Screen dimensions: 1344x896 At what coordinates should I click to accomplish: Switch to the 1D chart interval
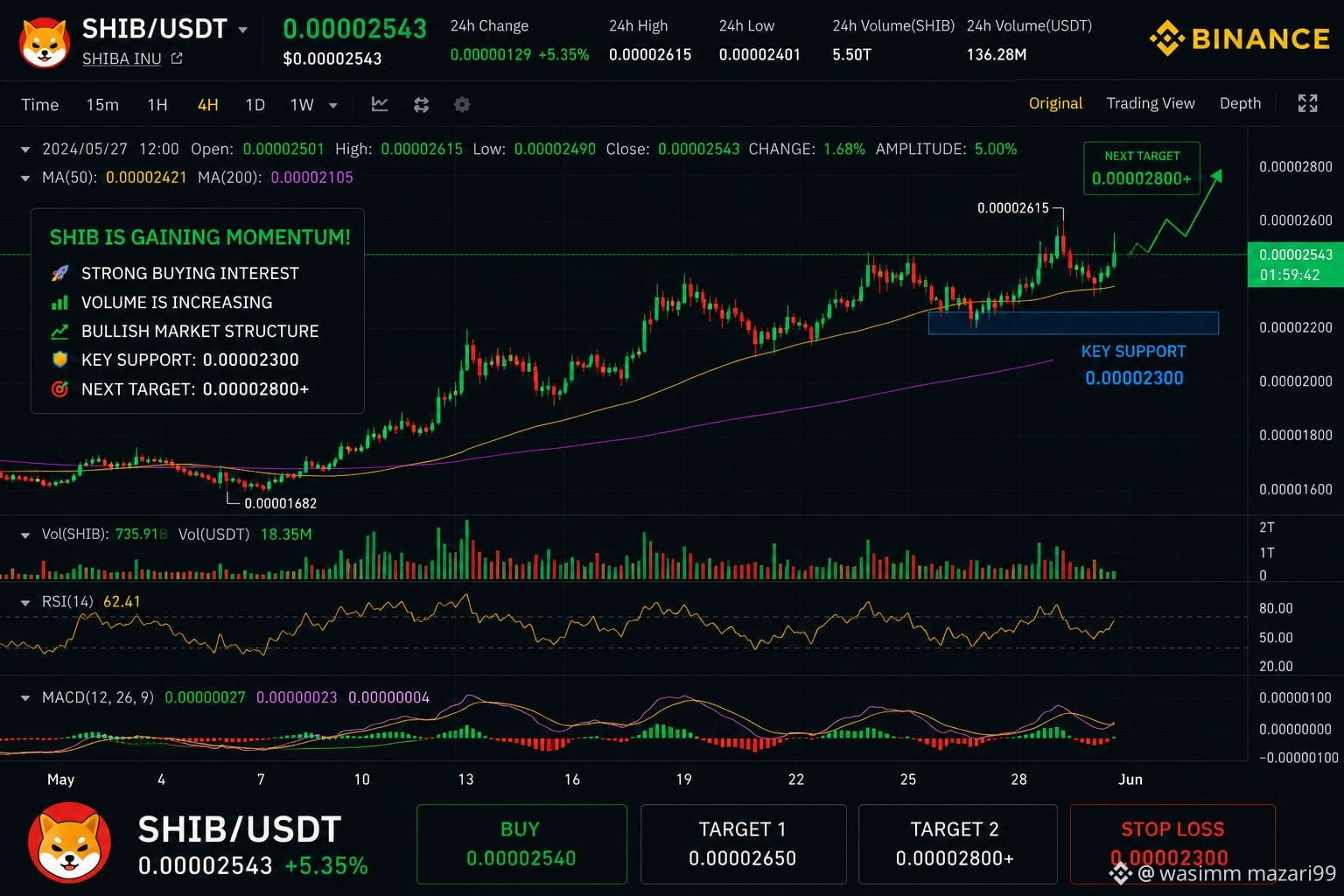pos(255,105)
